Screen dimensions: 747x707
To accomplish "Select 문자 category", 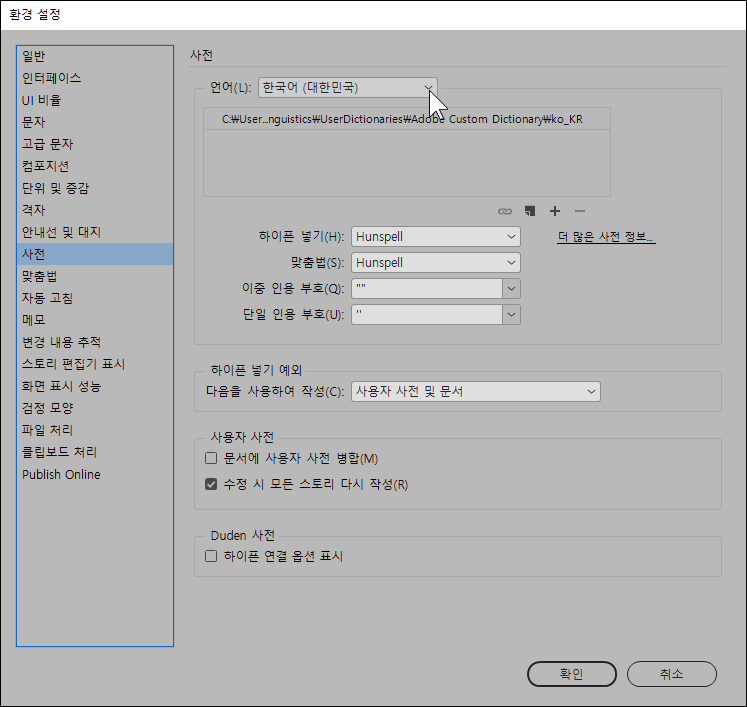I will [x=95, y=122].
